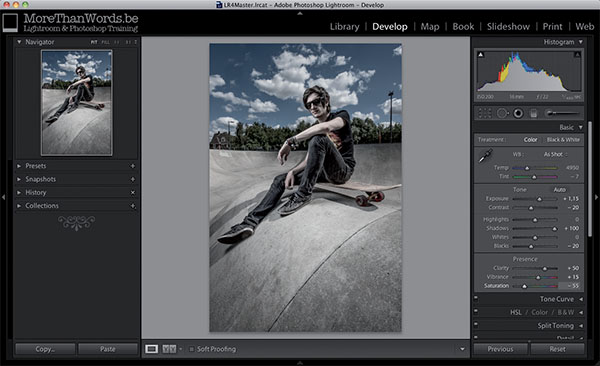The height and width of the screenshot is (366, 600).
Task: Click the Copy... button
Action: [x=45, y=349]
